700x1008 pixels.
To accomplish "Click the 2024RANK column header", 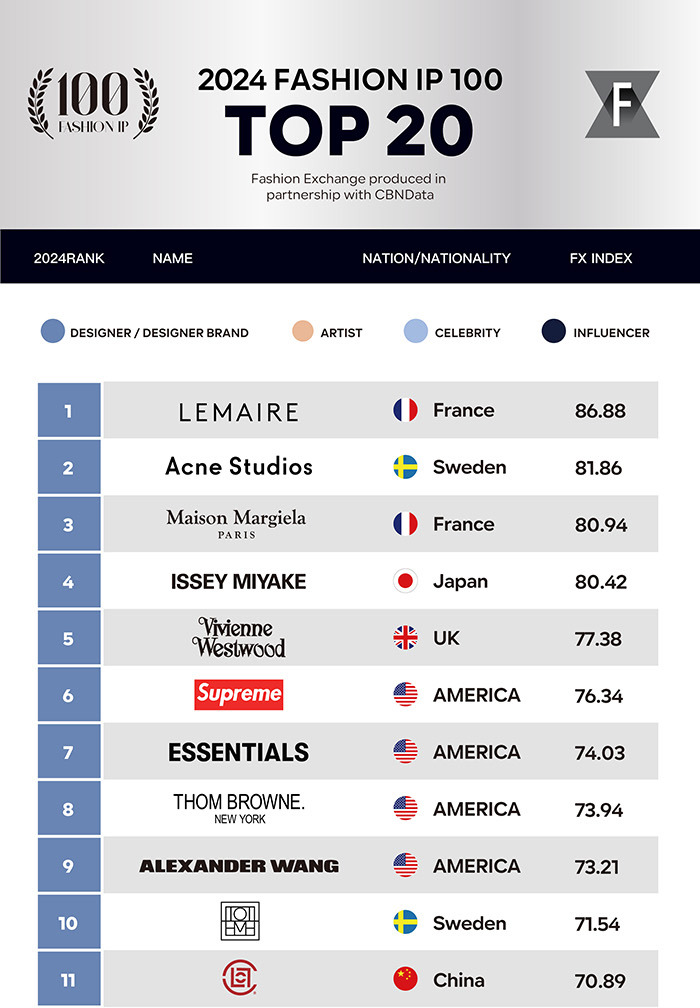I will pos(69,258).
